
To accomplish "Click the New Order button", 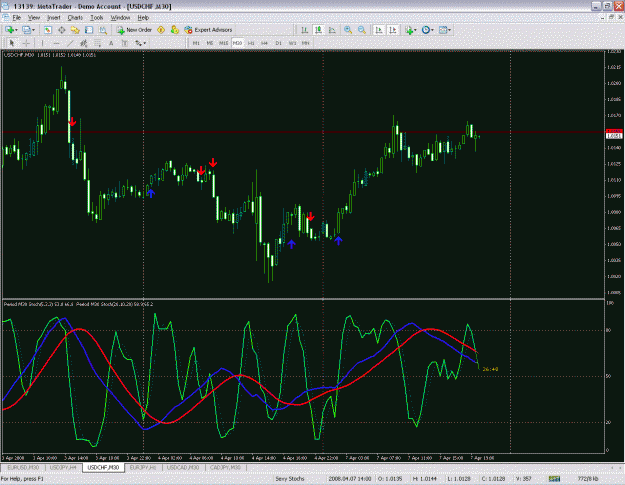I will click(x=134, y=30).
